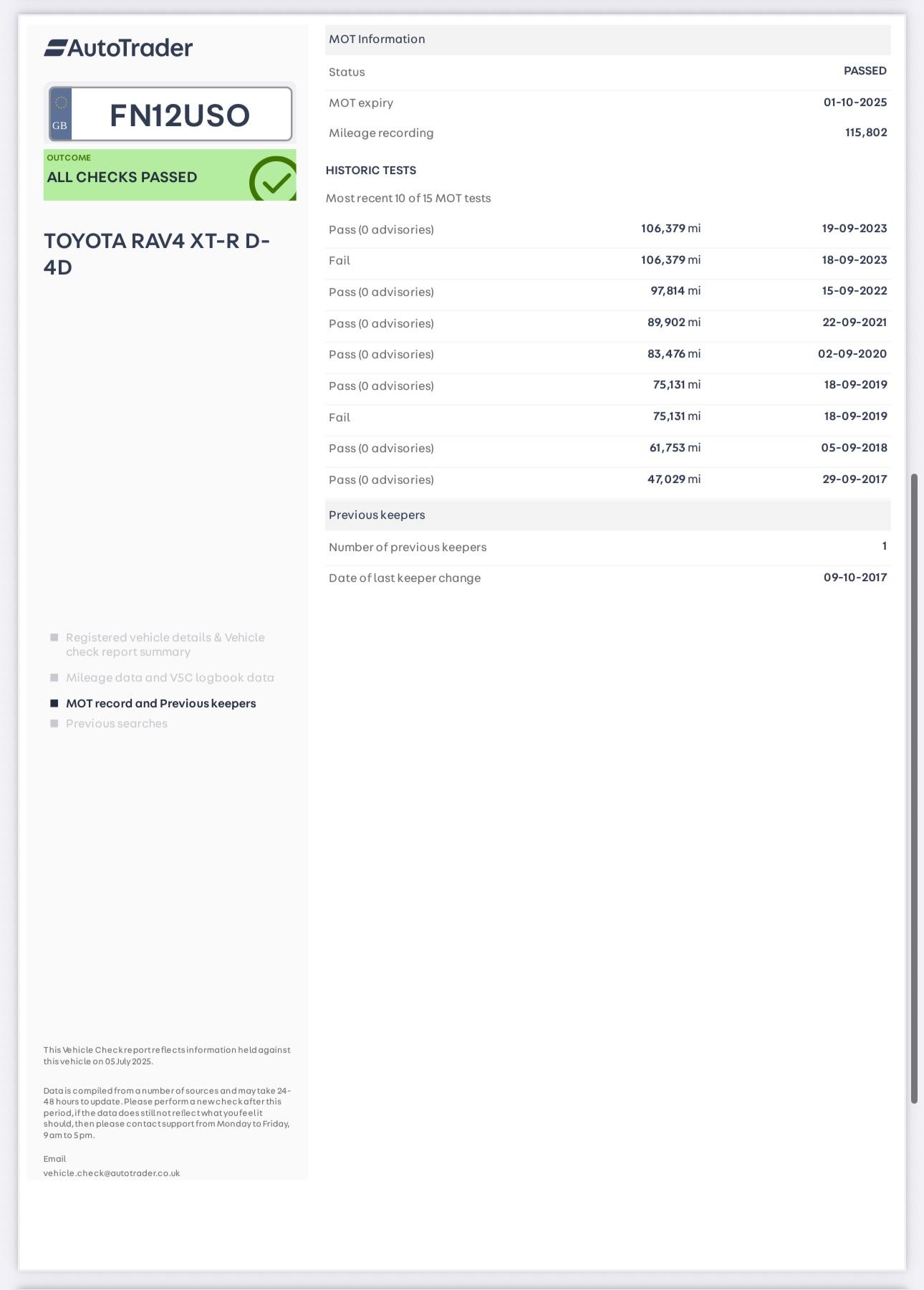The image size is (924, 1290).
Task: Click the MOT expiry label
Action: (x=361, y=102)
